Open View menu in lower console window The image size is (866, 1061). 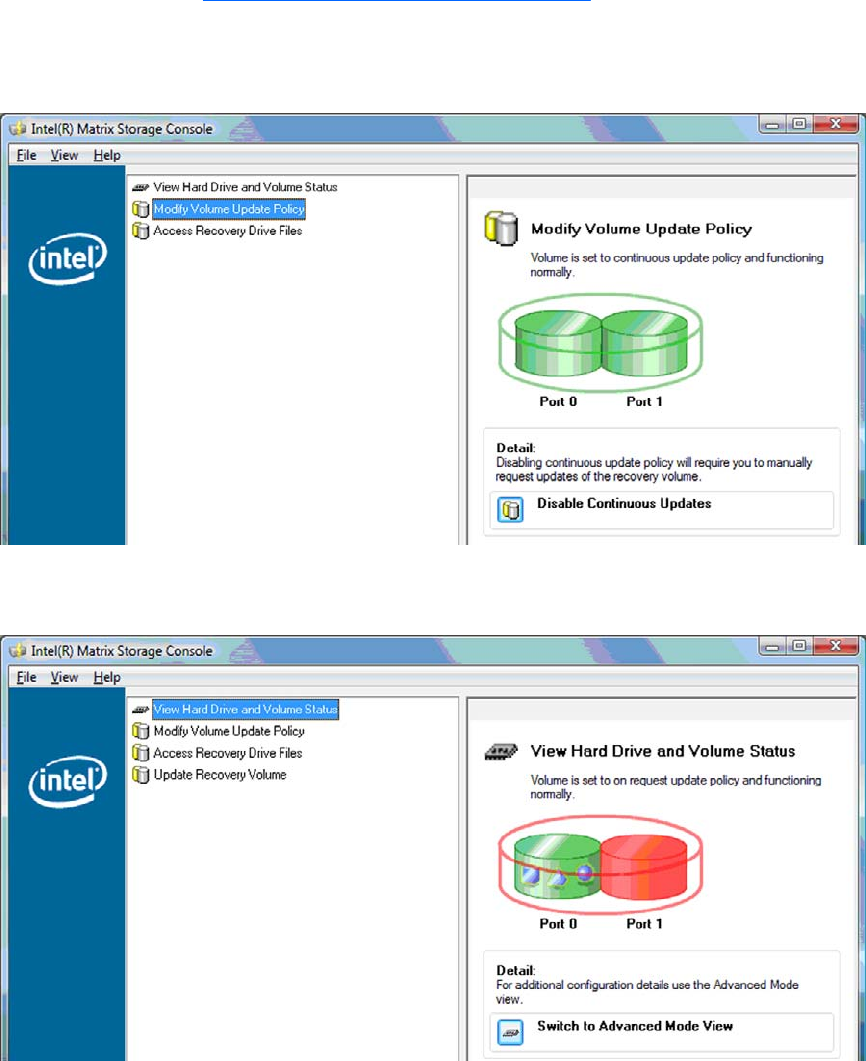pyautogui.click(x=64, y=677)
